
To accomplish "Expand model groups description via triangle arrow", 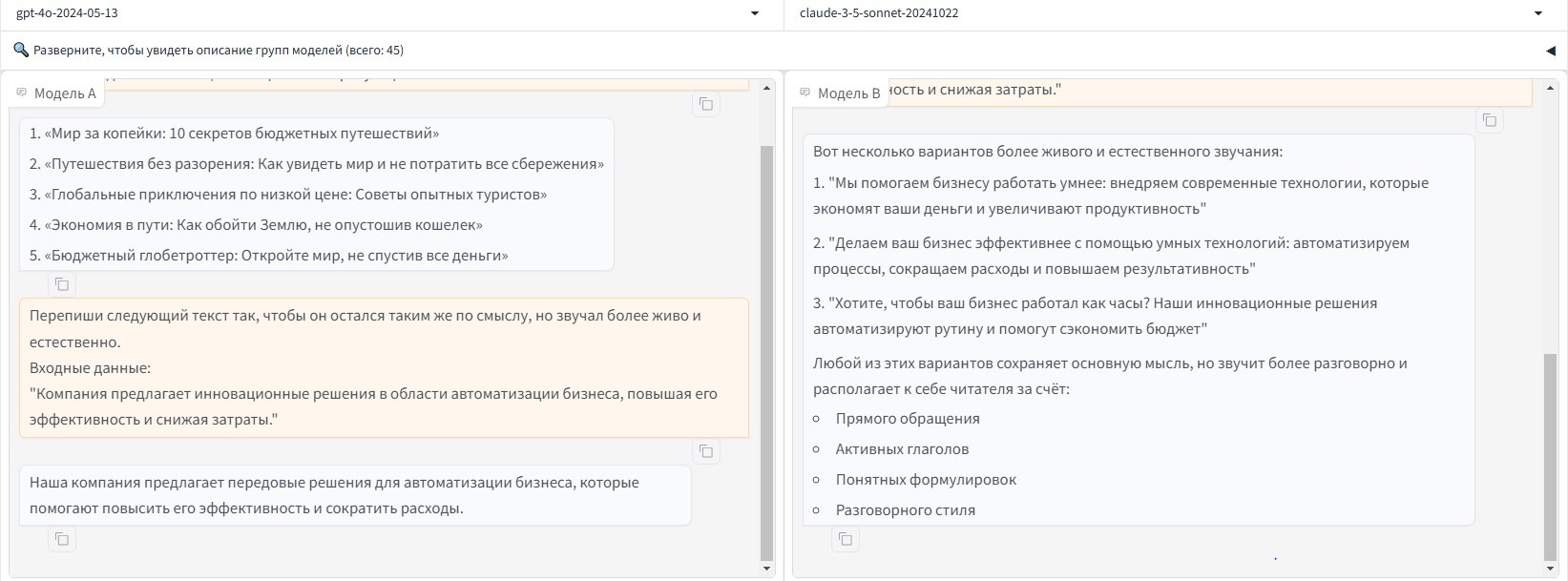I will (1550, 51).
